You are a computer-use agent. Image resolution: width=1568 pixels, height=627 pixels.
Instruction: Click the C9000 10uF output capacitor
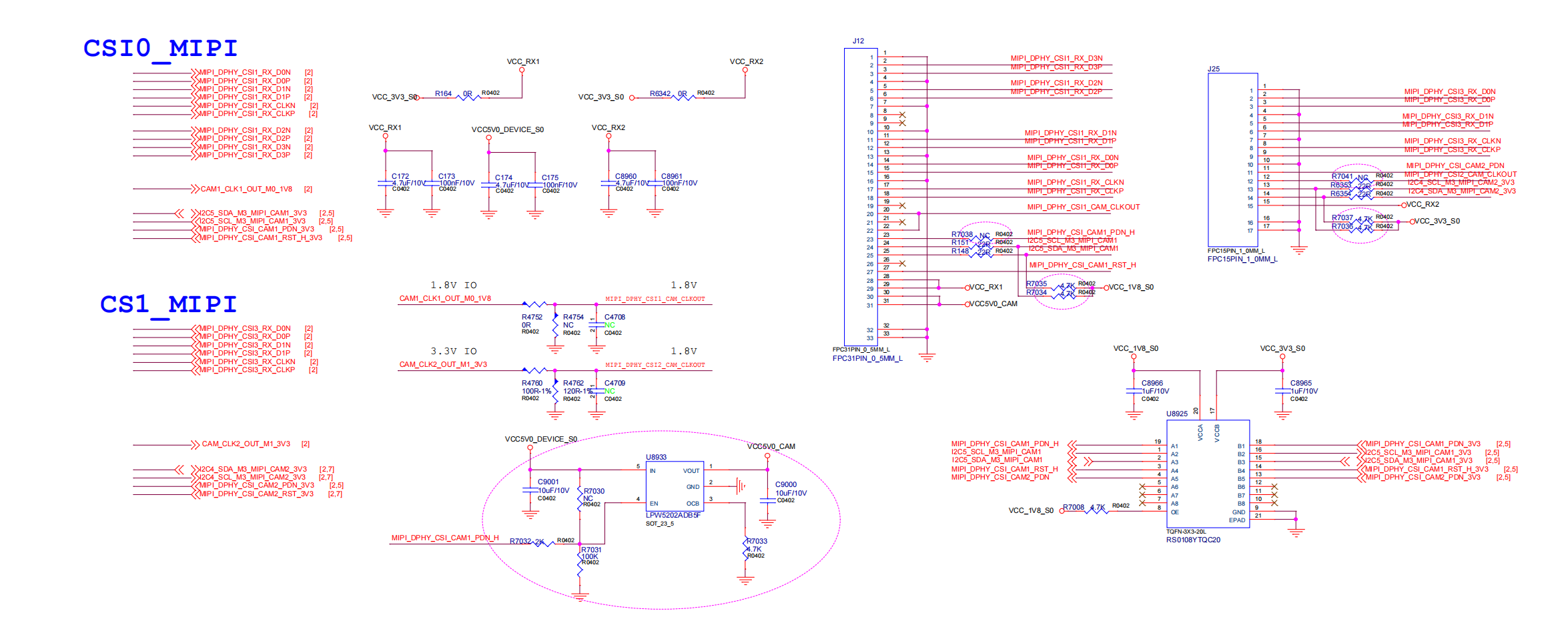(x=767, y=500)
